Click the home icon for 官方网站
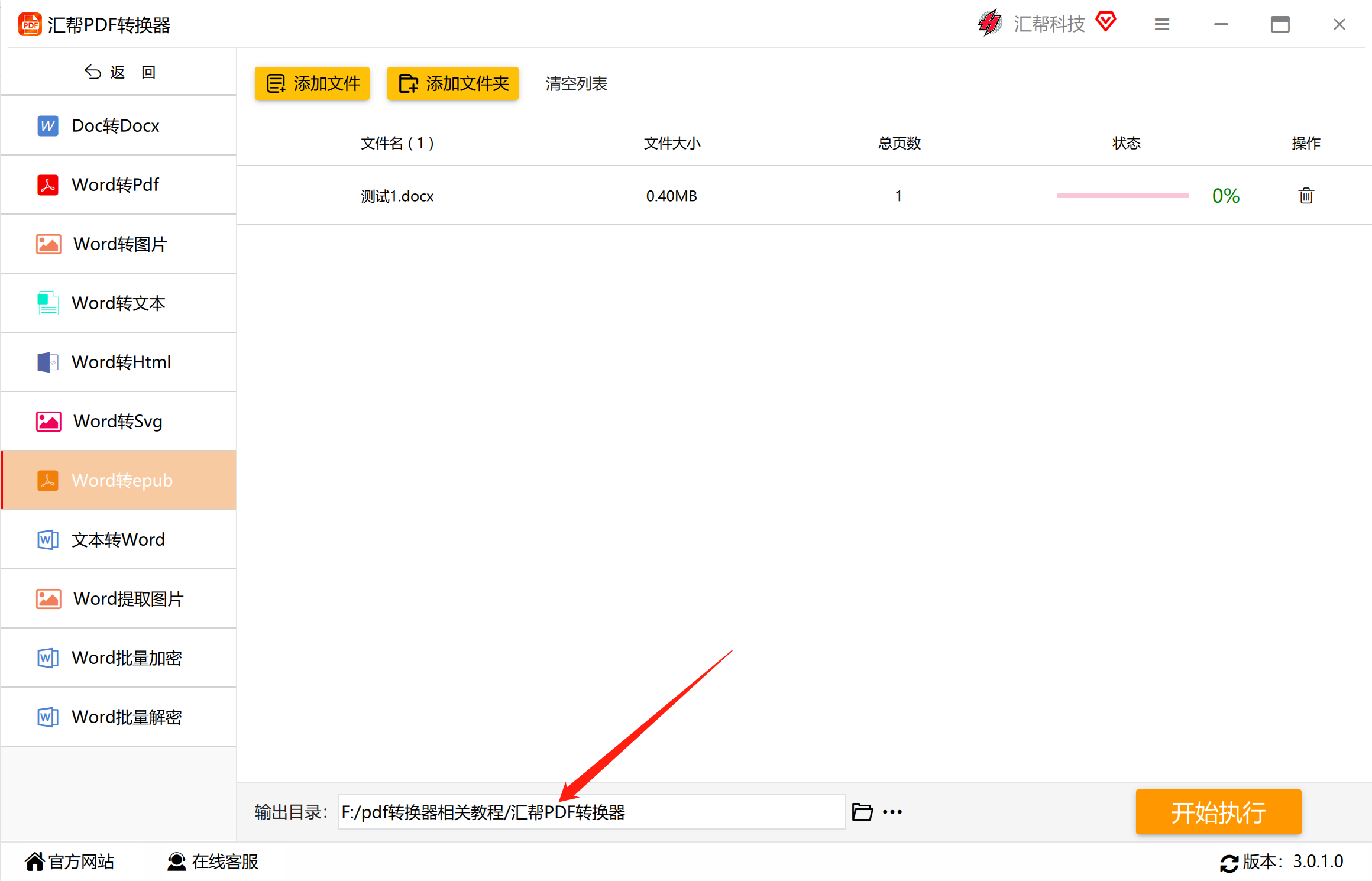The width and height of the screenshot is (1372, 881). (34, 862)
